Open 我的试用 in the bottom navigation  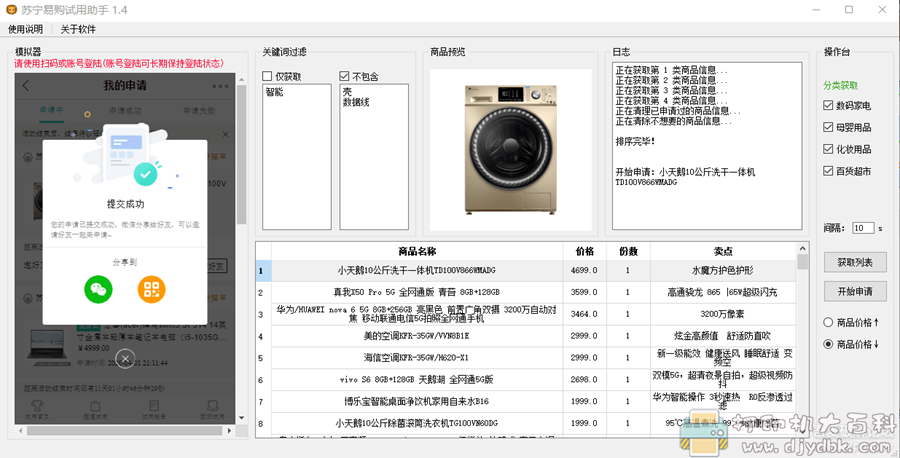(x=212, y=410)
